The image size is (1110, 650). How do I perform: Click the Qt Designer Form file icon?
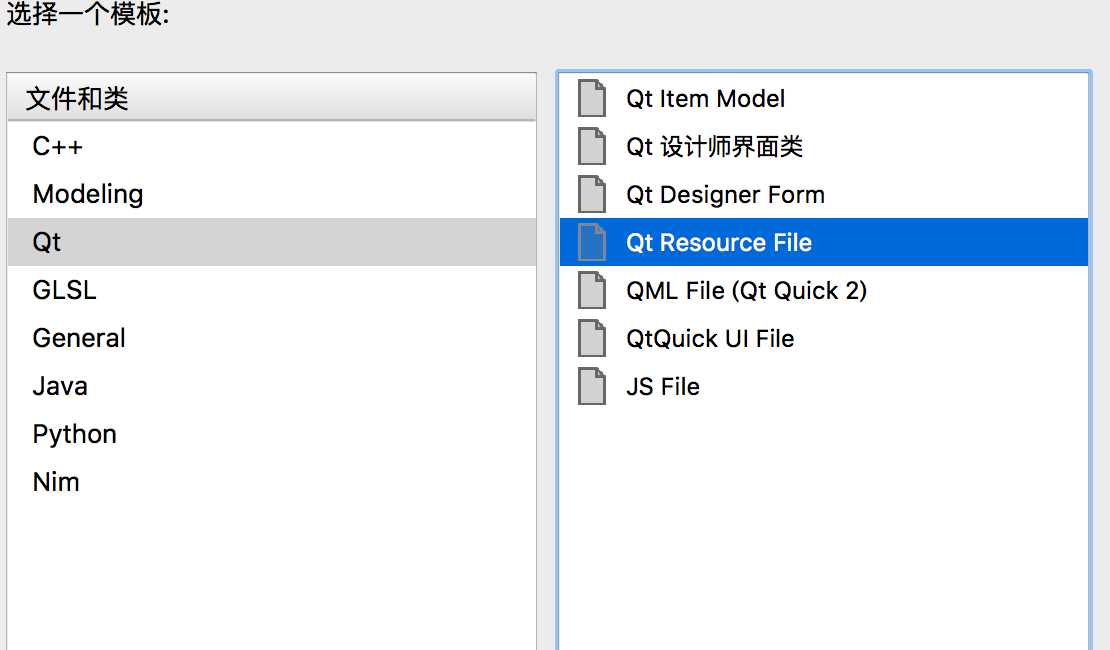592,195
